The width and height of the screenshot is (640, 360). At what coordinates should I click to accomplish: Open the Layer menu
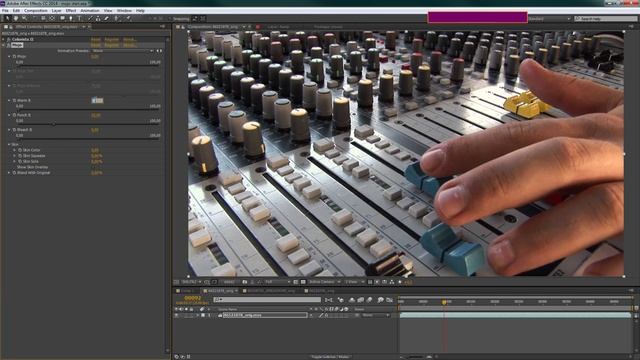point(57,11)
